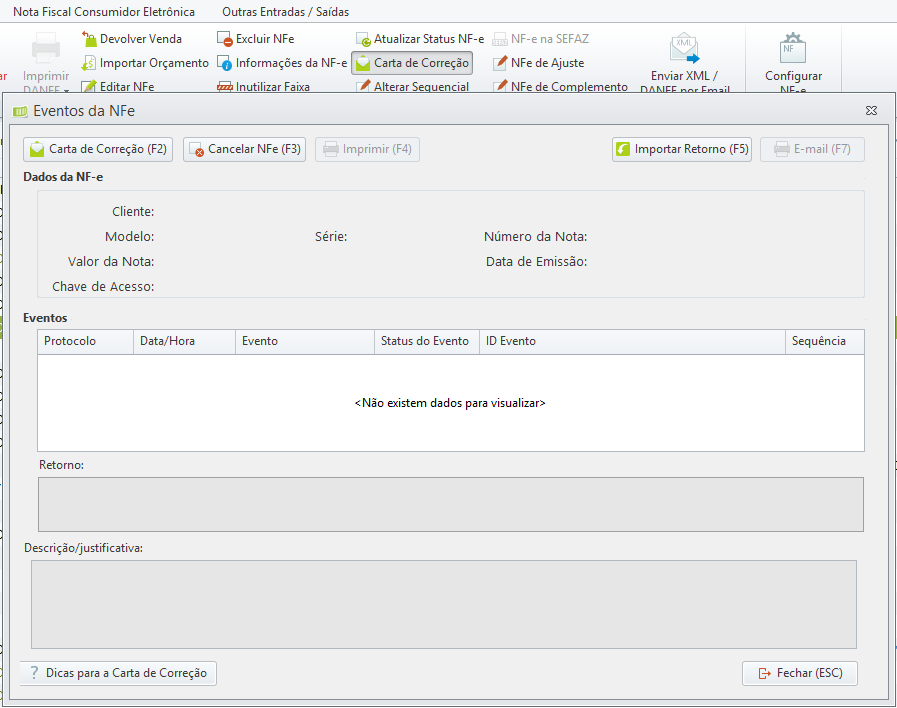The image size is (897, 708).
Task: Click the Fechar (ESC) button
Action: (800, 673)
